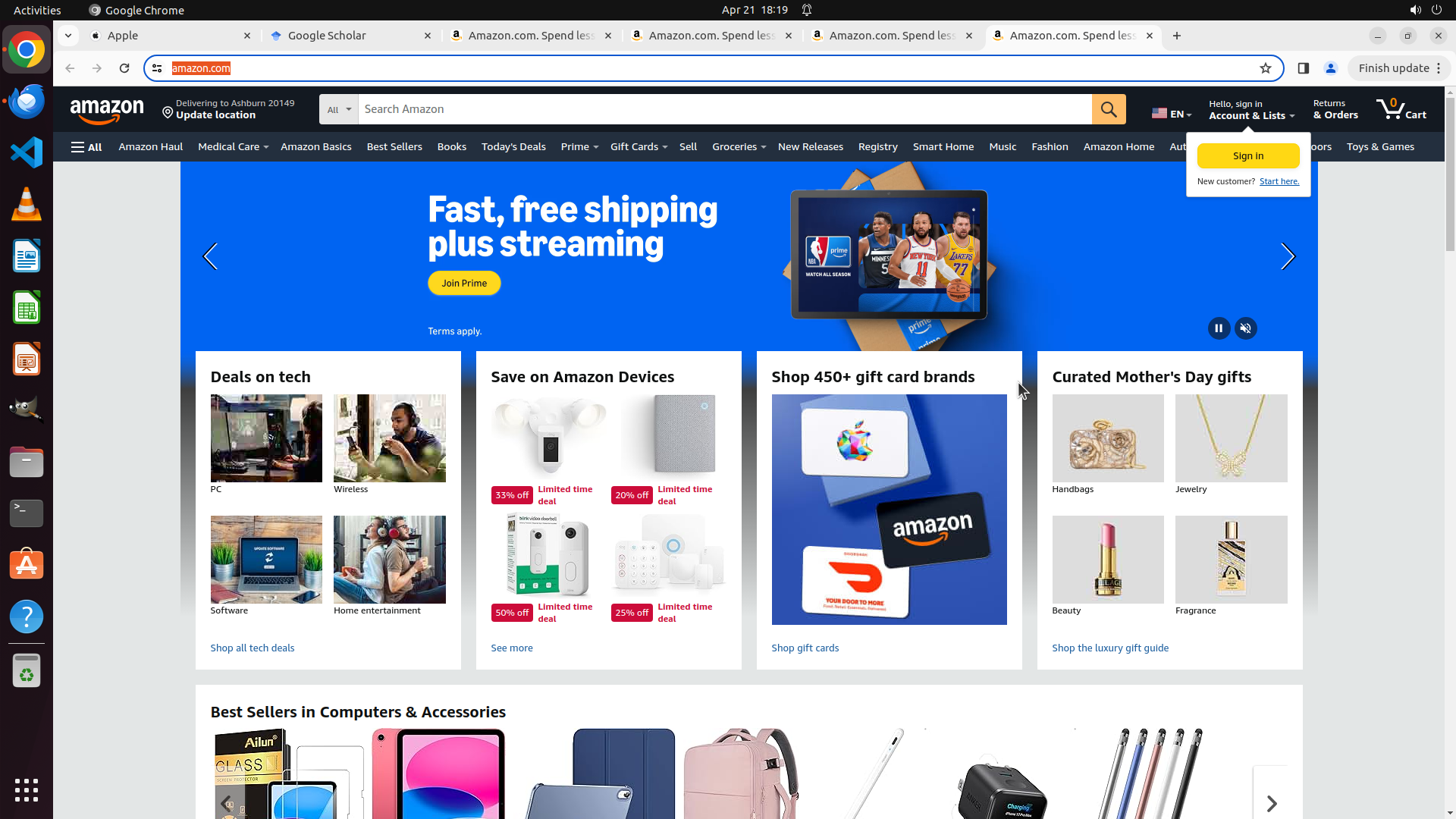Expand the search category All dropdown
The height and width of the screenshot is (819, 1456).
[339, 109]
